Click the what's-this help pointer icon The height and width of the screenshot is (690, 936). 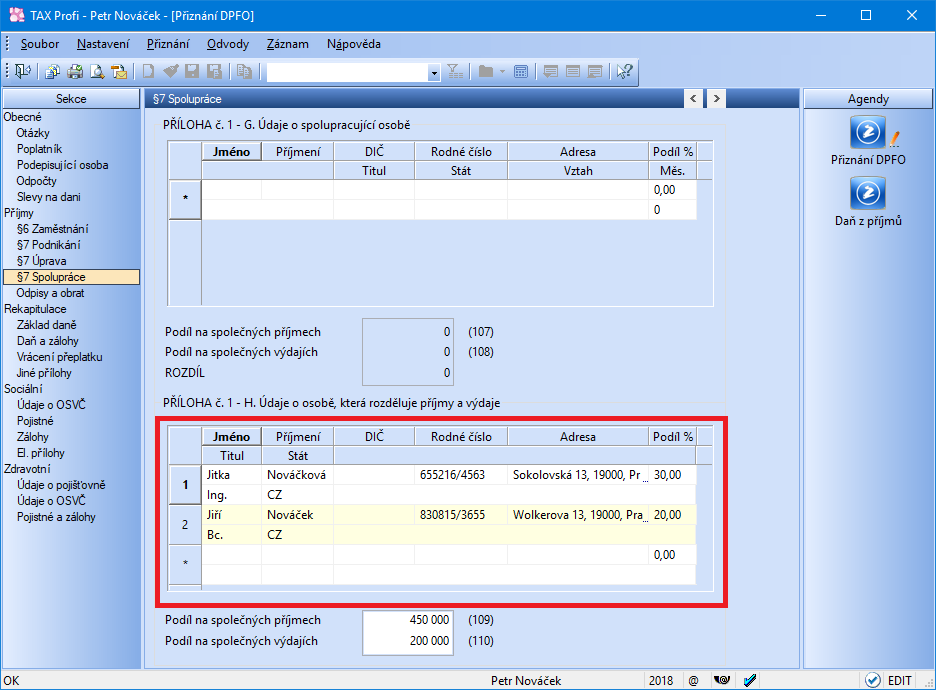coord(624,72)
